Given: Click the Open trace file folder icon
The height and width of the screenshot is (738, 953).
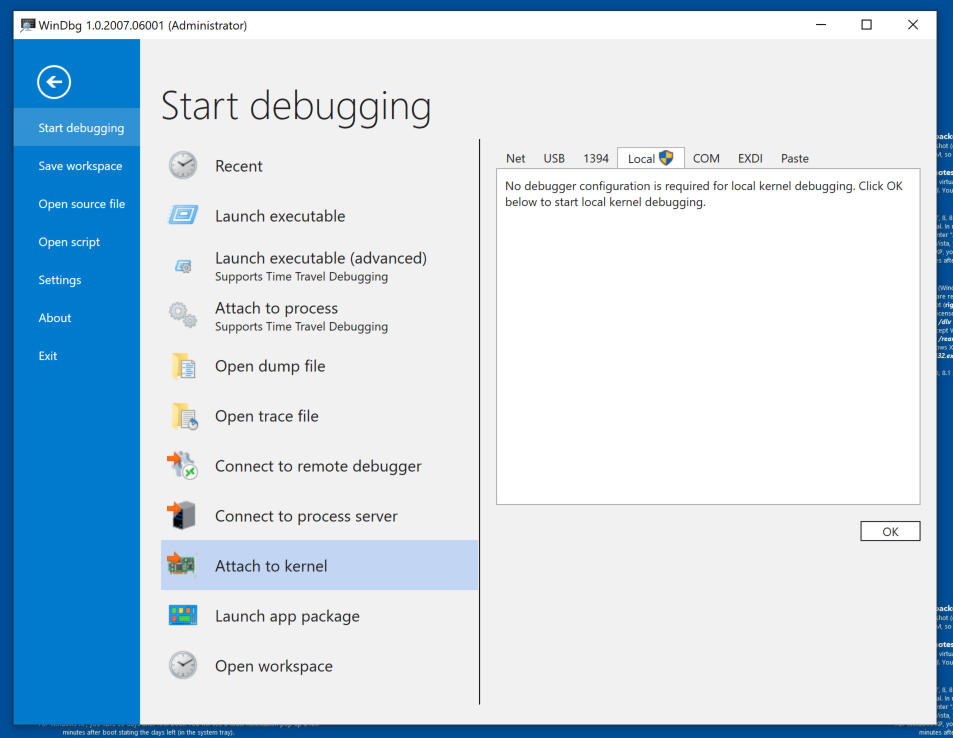Looking at the screenshot, I should [x=184, y=416].
